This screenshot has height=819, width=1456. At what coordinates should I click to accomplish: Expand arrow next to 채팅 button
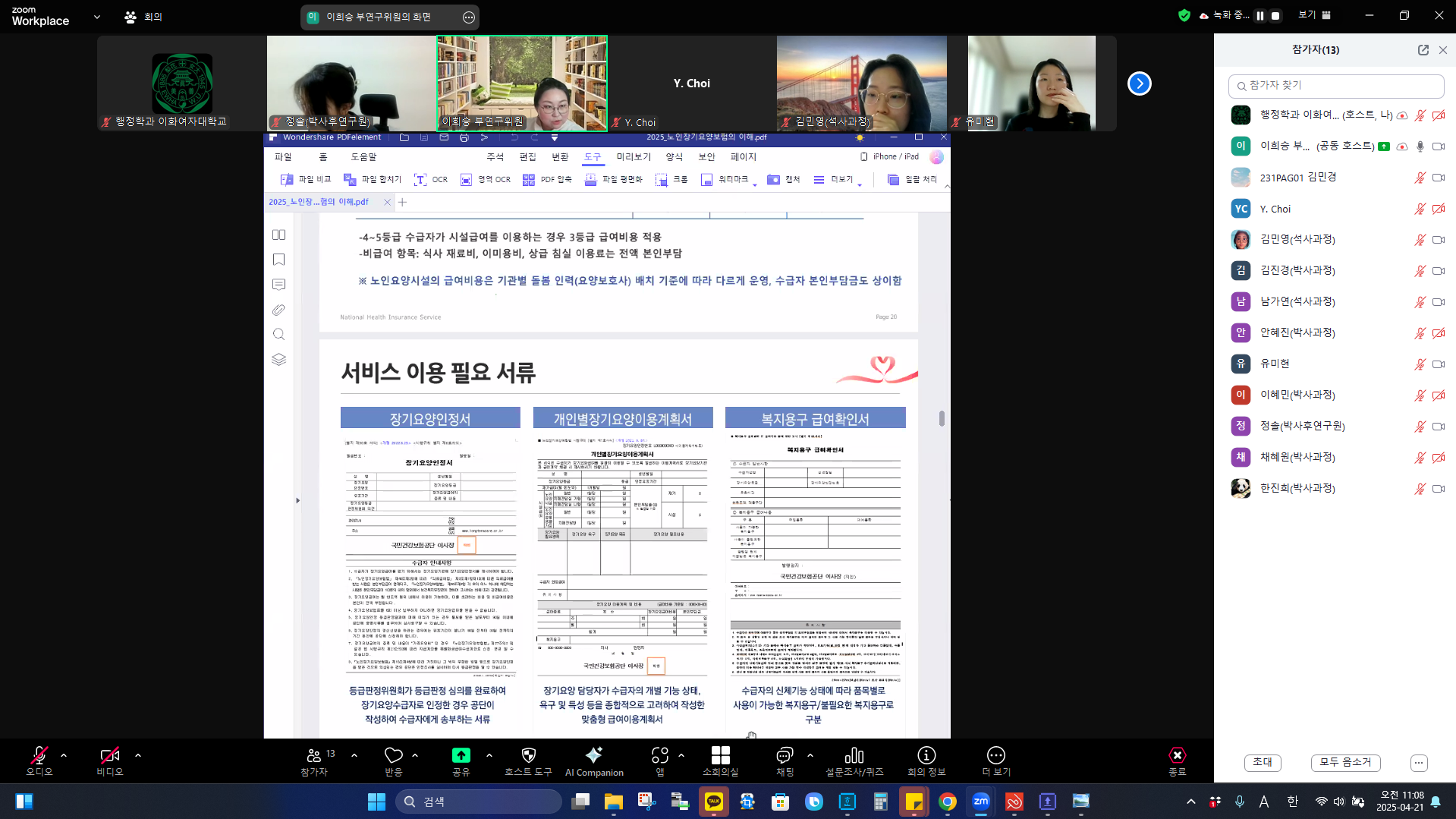pyautogui.click(x=810, y=755)
